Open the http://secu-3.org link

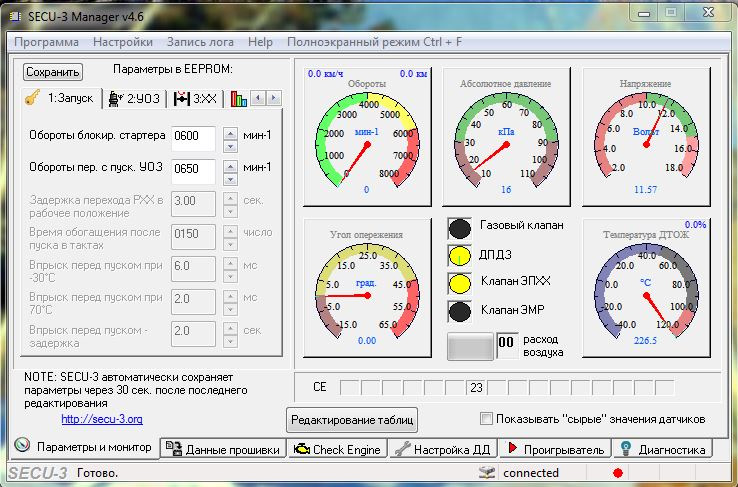pos(102,419)
